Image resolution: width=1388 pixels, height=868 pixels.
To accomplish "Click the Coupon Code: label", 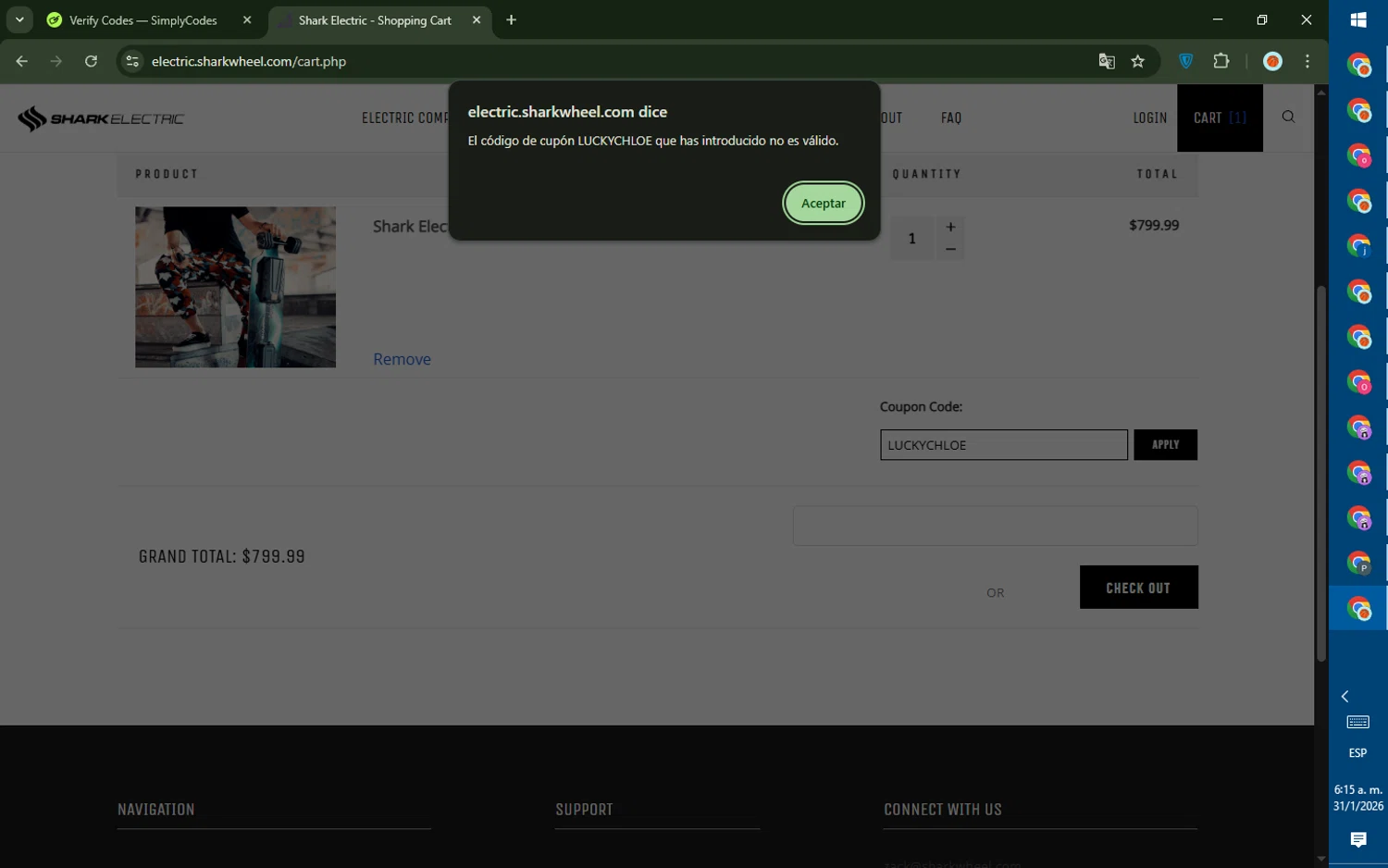I will tap(921, 406).
